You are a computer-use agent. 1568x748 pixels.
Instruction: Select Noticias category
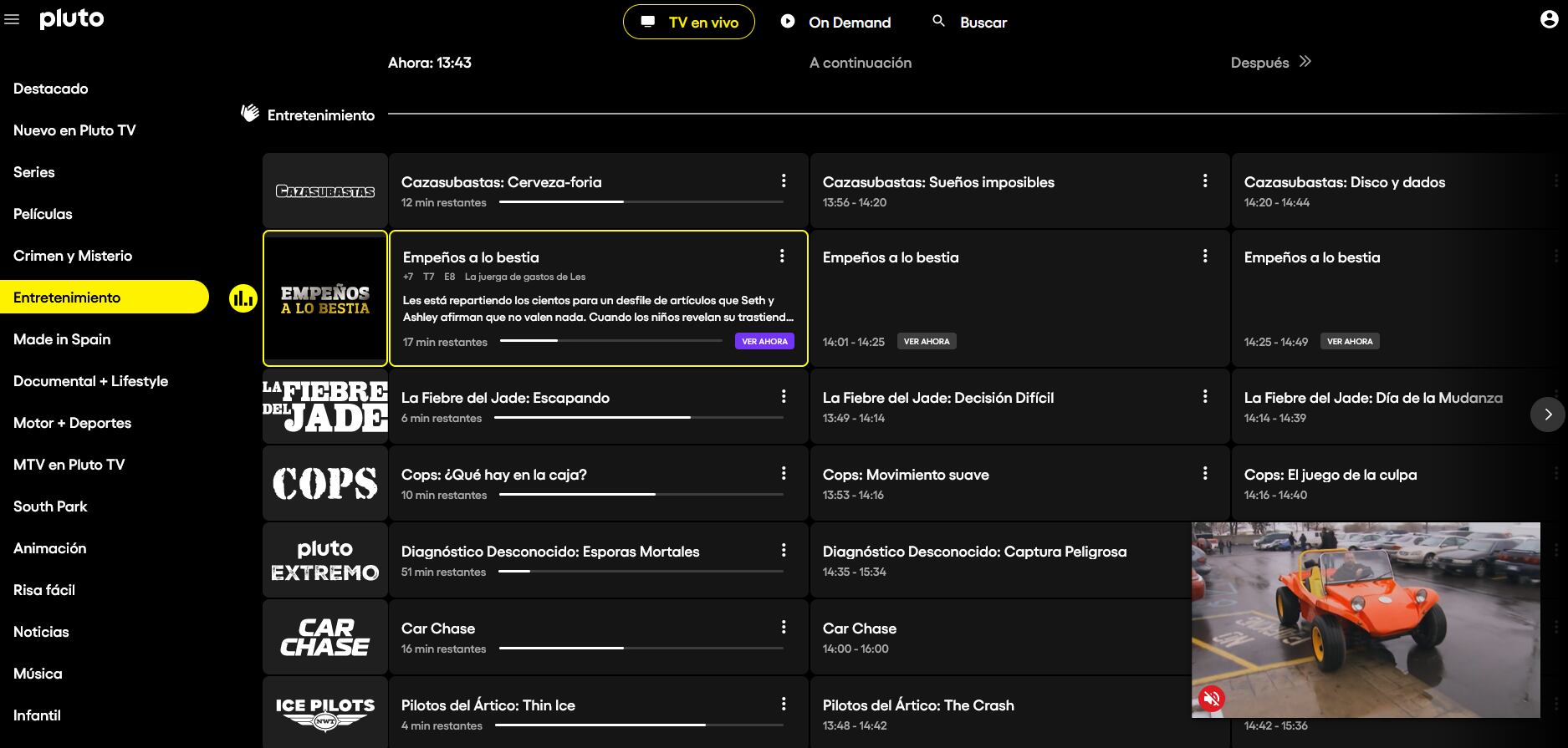click(x=41, y=632)
